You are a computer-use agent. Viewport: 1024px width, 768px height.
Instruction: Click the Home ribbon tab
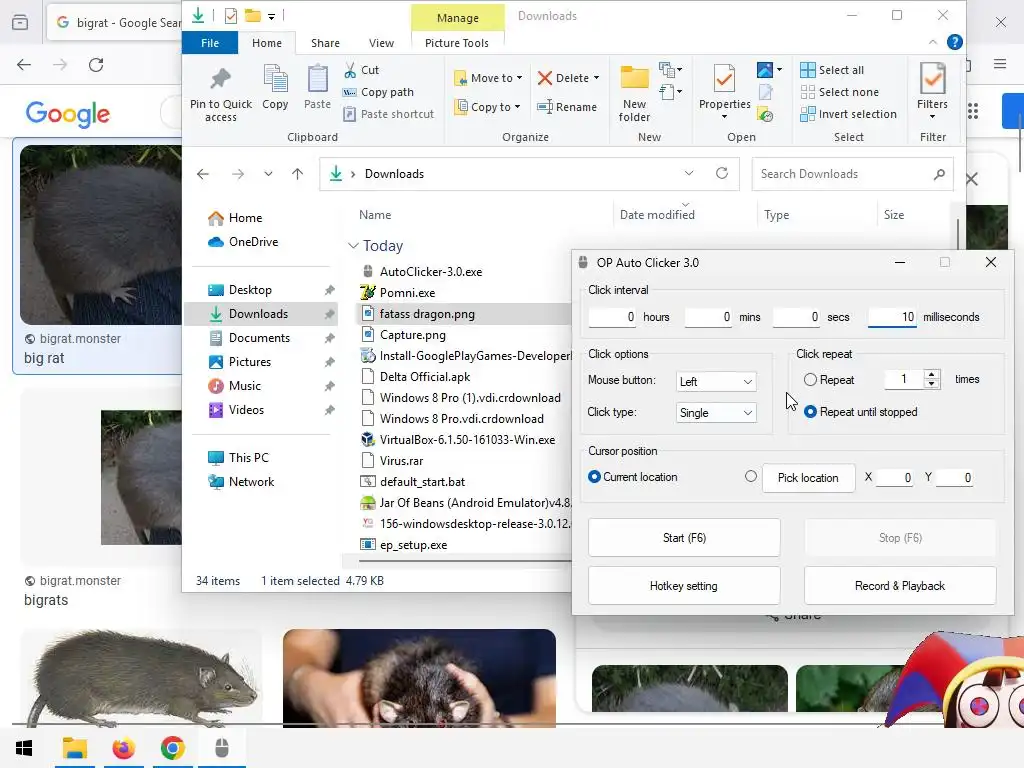tap(267, 43)
